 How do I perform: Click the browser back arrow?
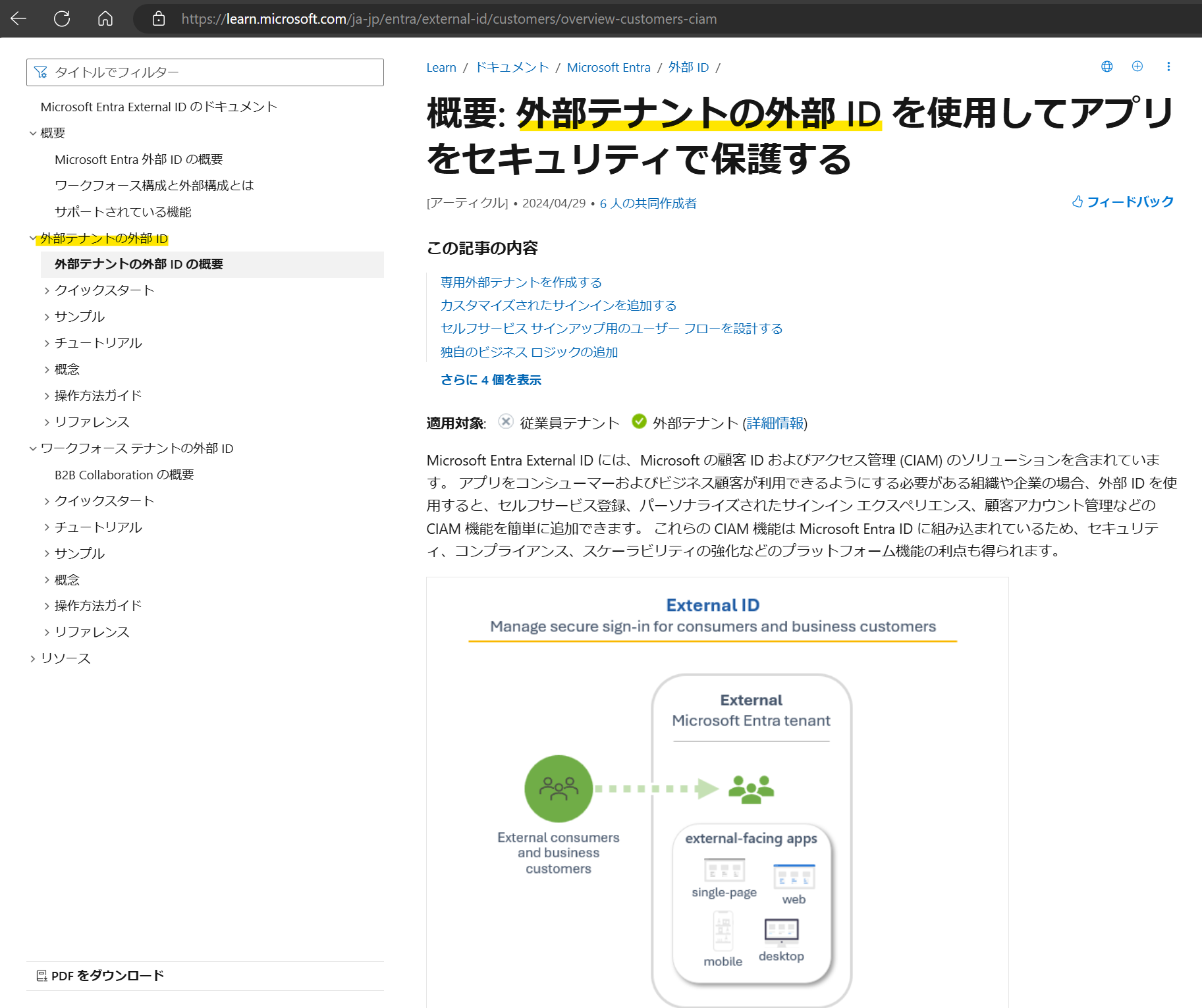click(18, 19)
